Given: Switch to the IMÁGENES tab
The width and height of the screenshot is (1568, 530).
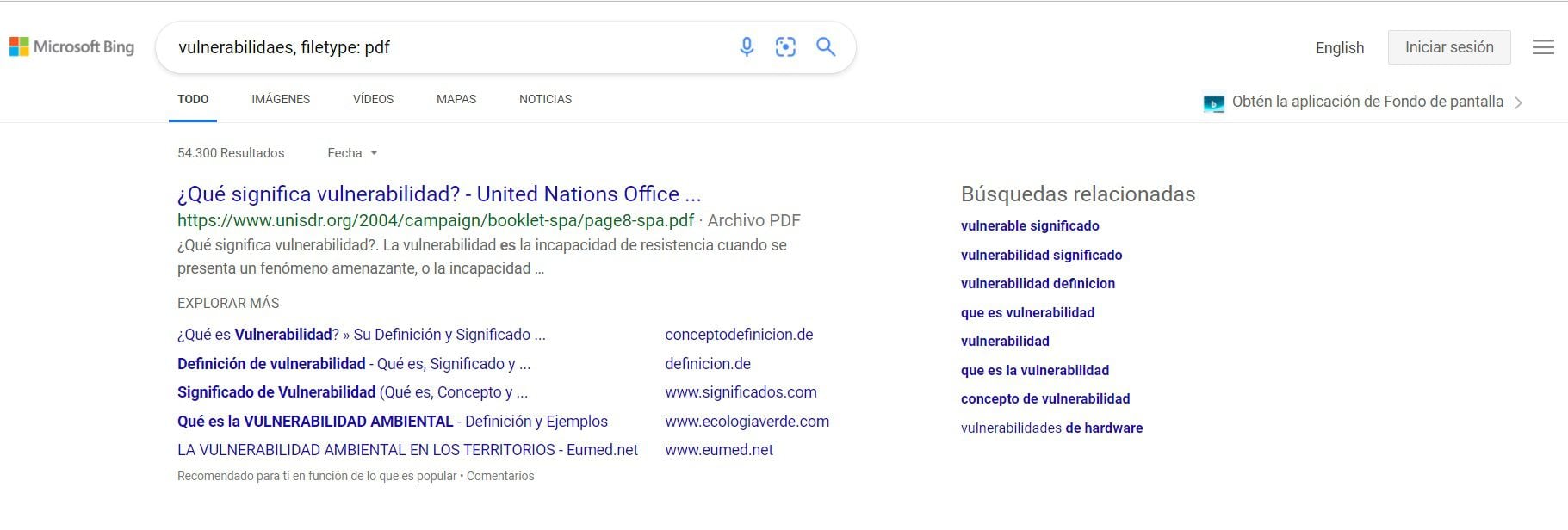Looking at the screenshot, I should (x=281, y=99).
